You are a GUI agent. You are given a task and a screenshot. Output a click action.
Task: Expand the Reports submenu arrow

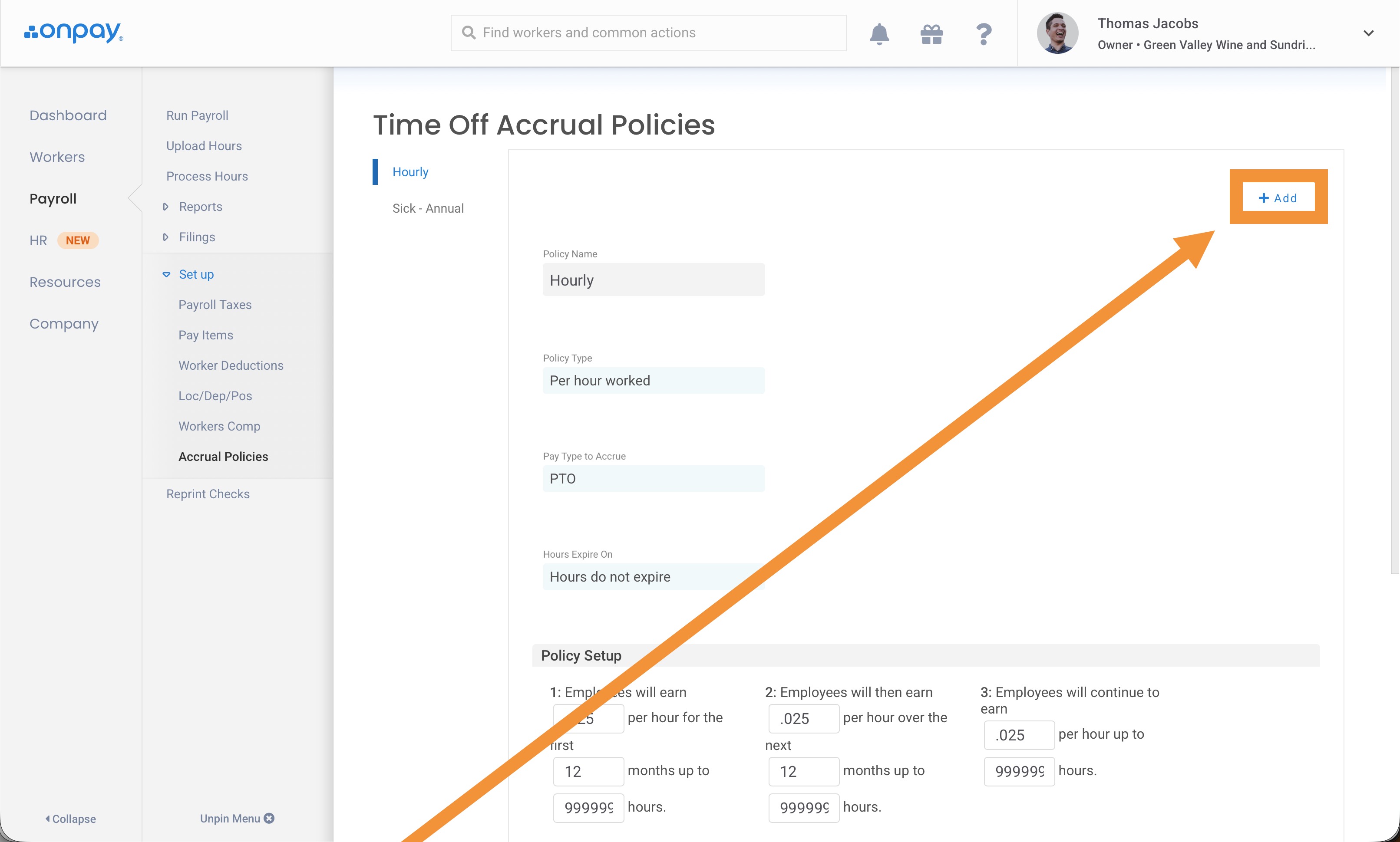click(166, 207)
